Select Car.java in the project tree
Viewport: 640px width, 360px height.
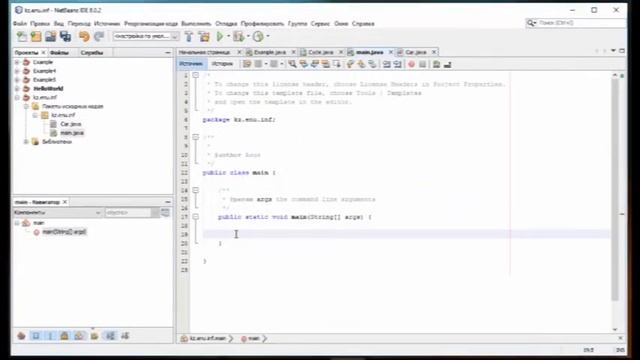pos(71,124)
